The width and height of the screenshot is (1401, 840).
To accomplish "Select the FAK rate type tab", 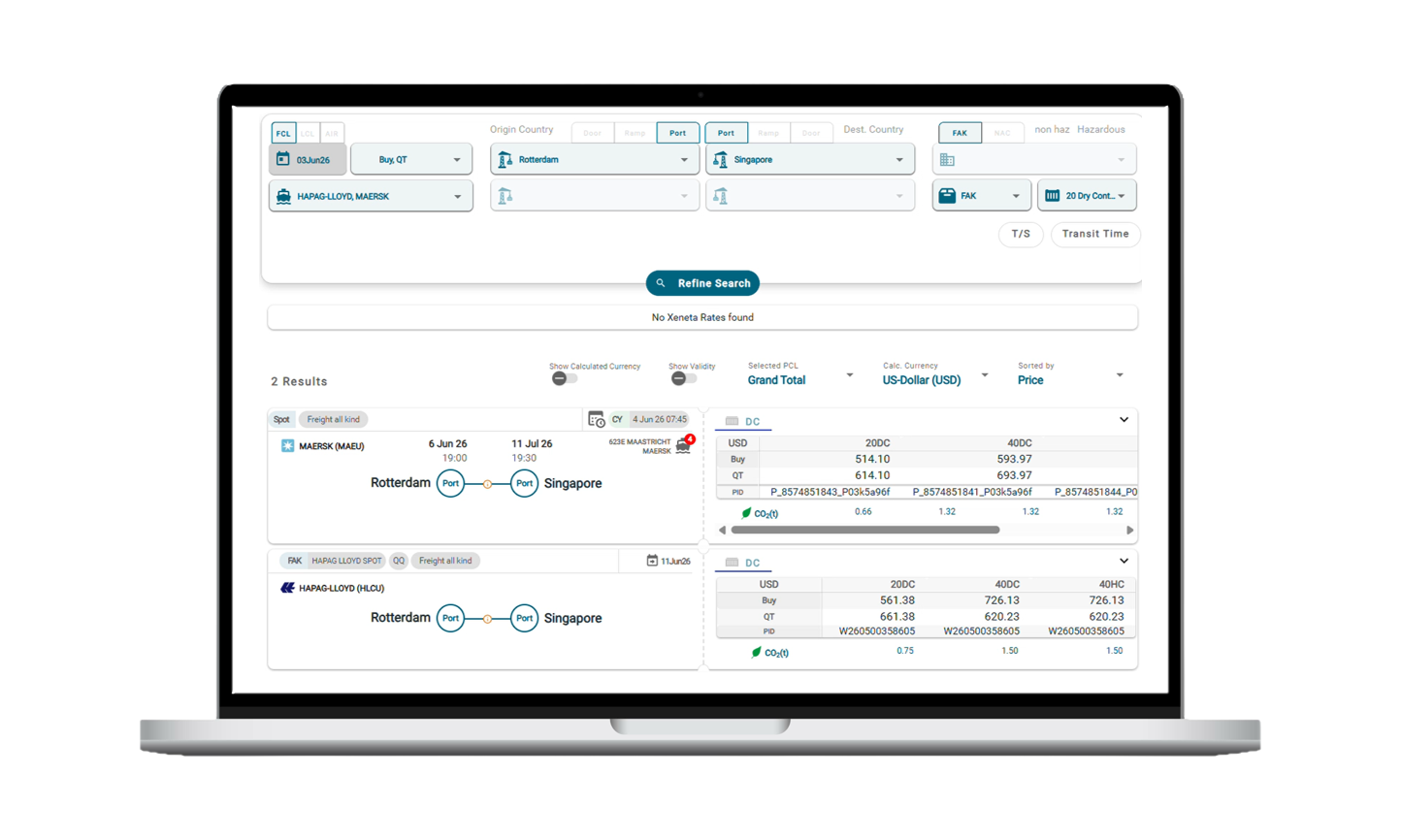I will tap(960, 133).
